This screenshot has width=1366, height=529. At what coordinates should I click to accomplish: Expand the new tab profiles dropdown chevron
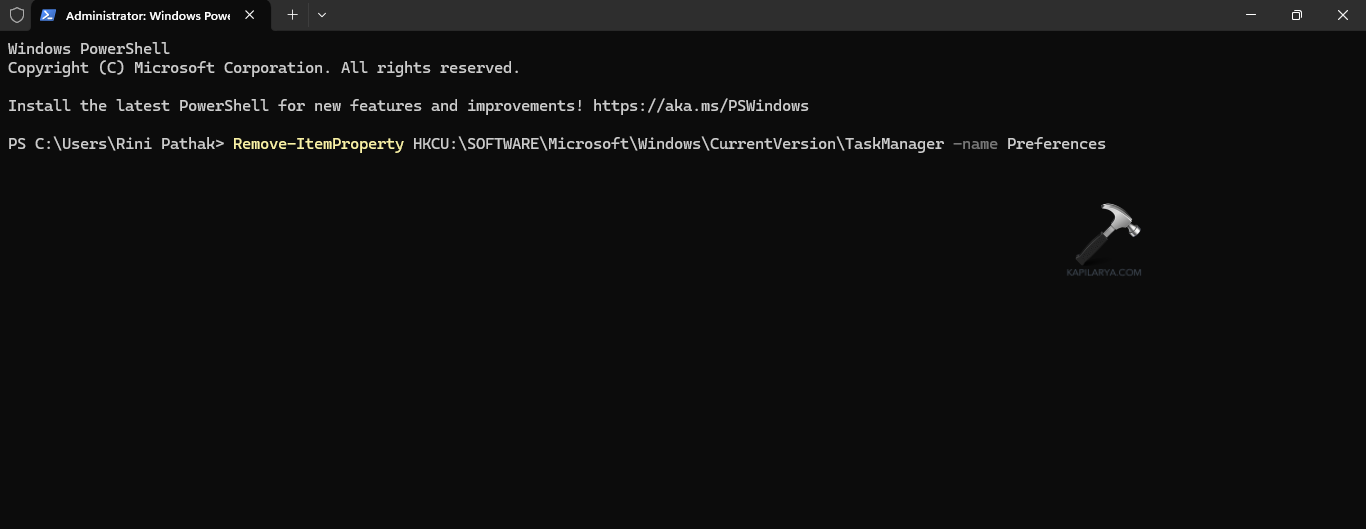(x=322, y=15)
